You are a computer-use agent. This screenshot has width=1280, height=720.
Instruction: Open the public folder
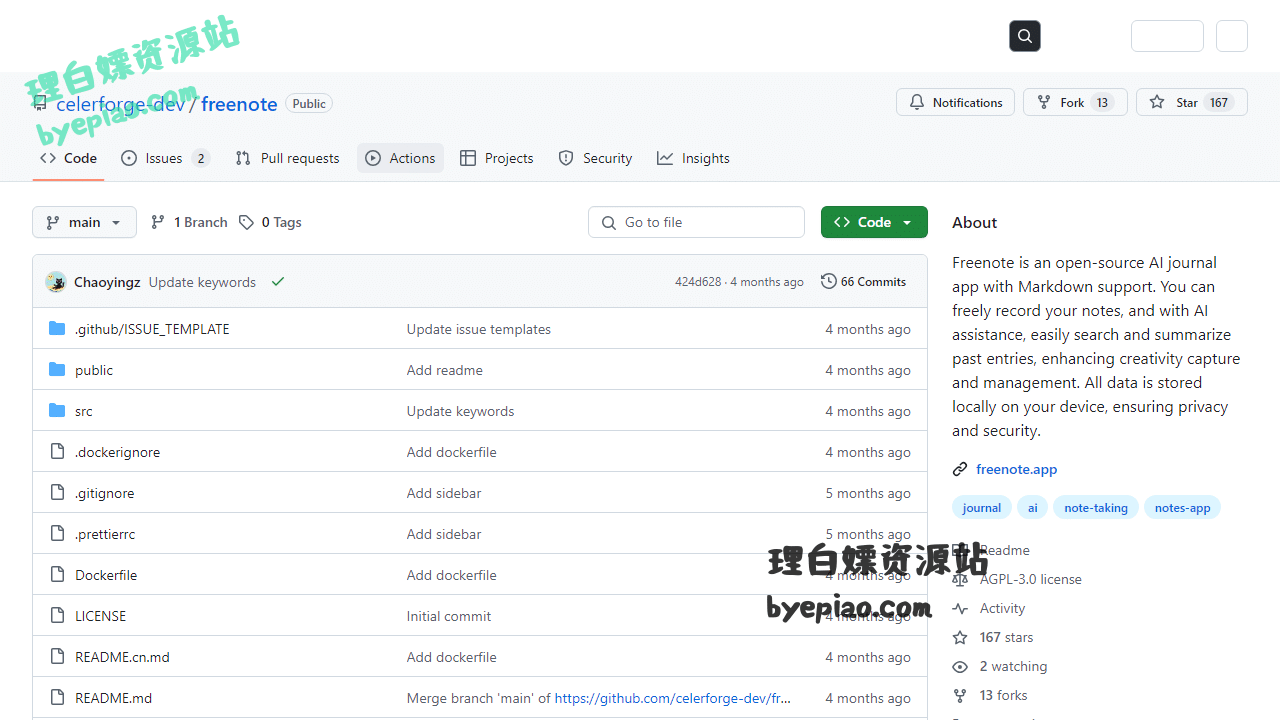pyautogui.click(x=94, y=370)
